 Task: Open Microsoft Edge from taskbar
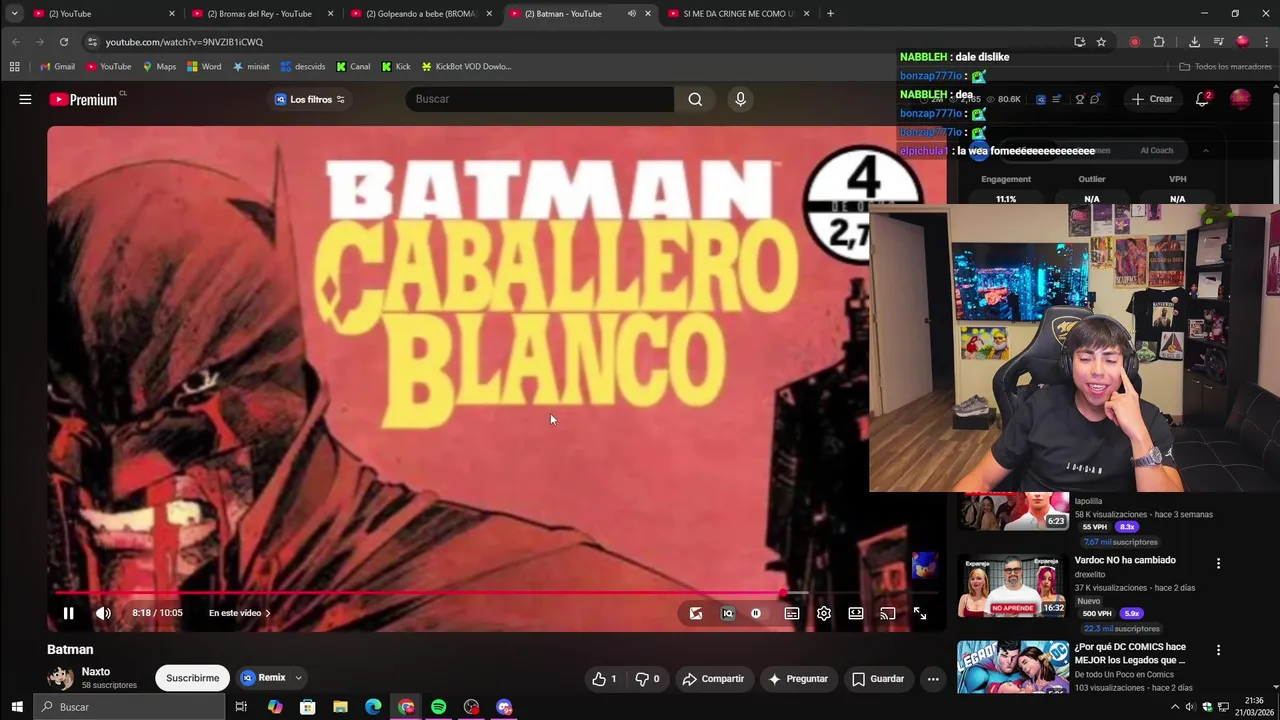click(373, 707)
